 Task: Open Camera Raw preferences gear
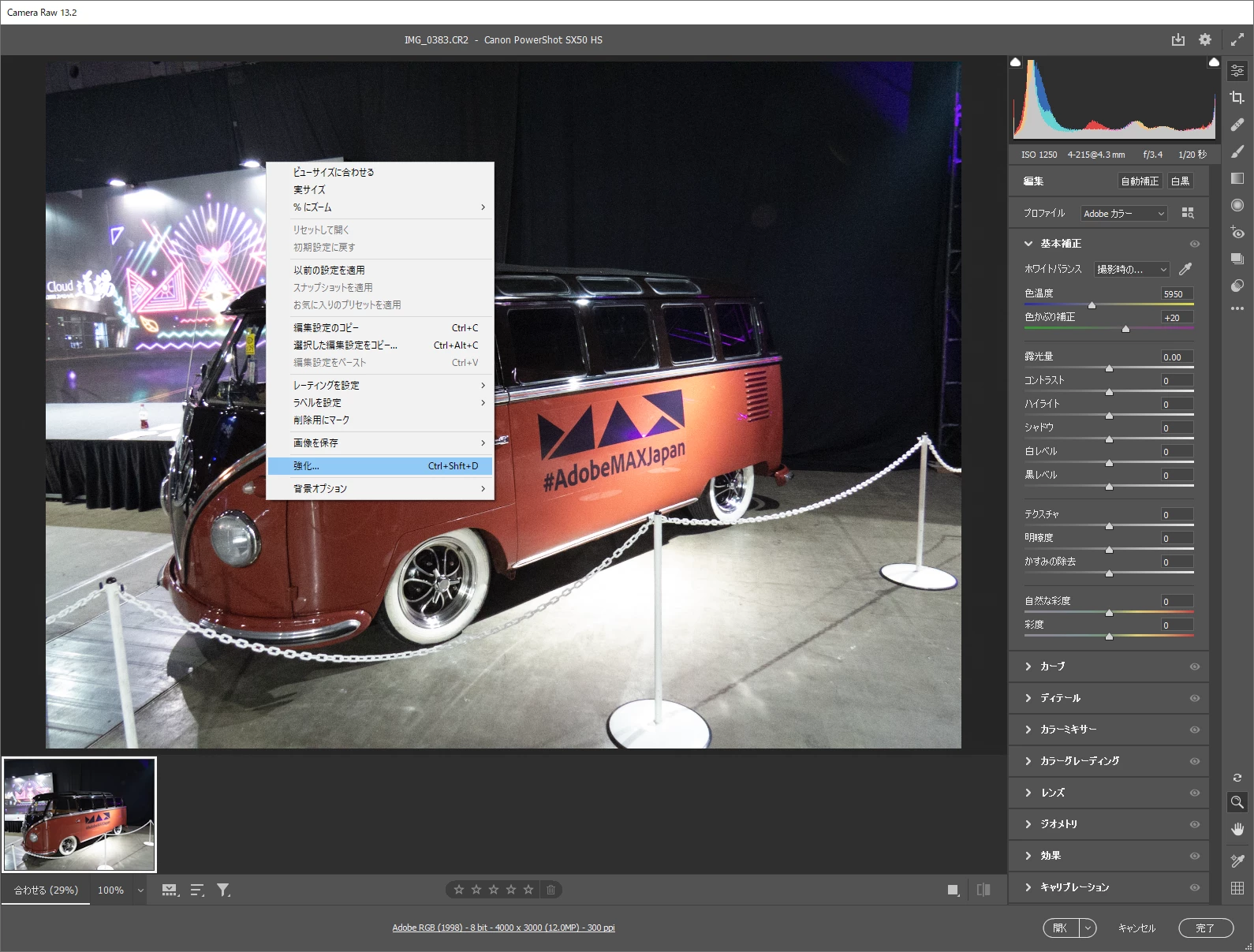click(1205, 39)
